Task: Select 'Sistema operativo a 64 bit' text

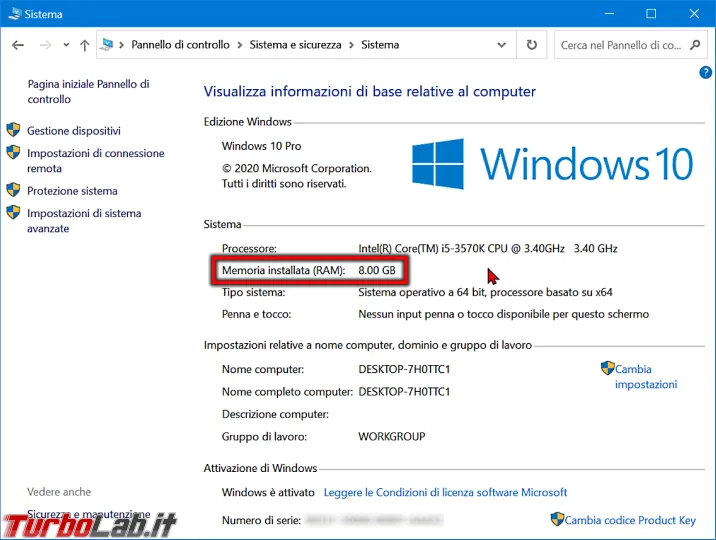Action: pos(421,292)
